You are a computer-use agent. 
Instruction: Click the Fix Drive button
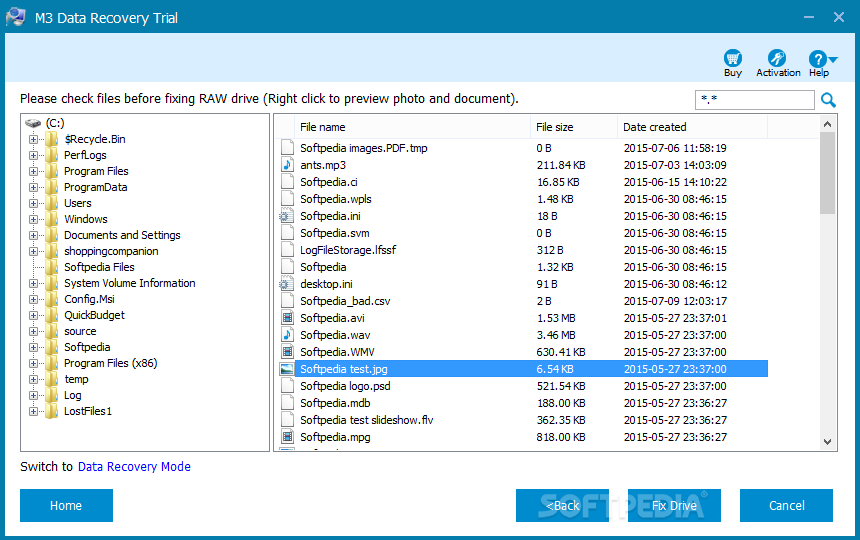[x=674, y=505]
